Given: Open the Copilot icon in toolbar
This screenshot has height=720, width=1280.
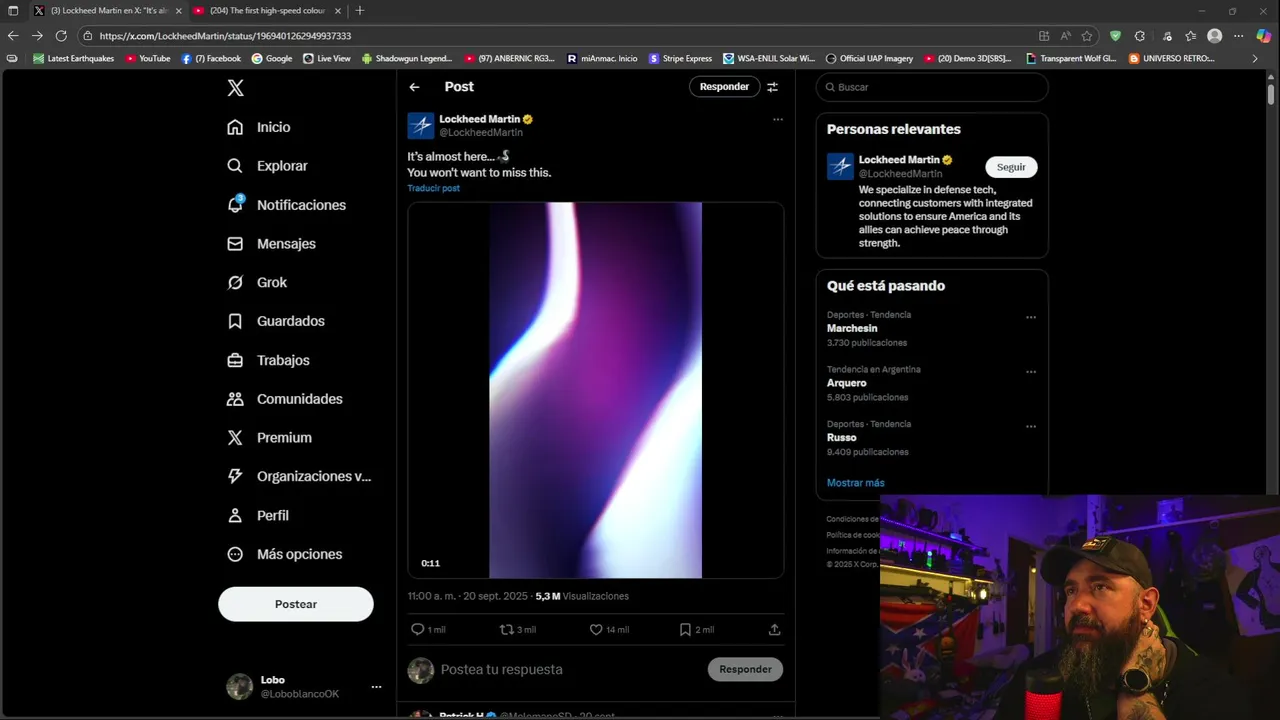Looking at the screenshot, I should click(1264, 35).
